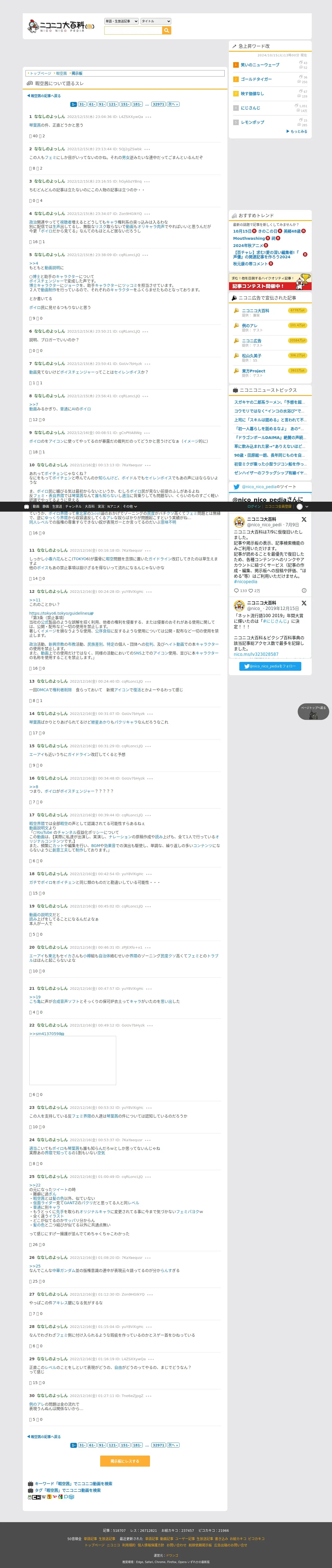
Task: Click the orange search magnifier button
Action: pyautogui.click(x=166, y=30)
